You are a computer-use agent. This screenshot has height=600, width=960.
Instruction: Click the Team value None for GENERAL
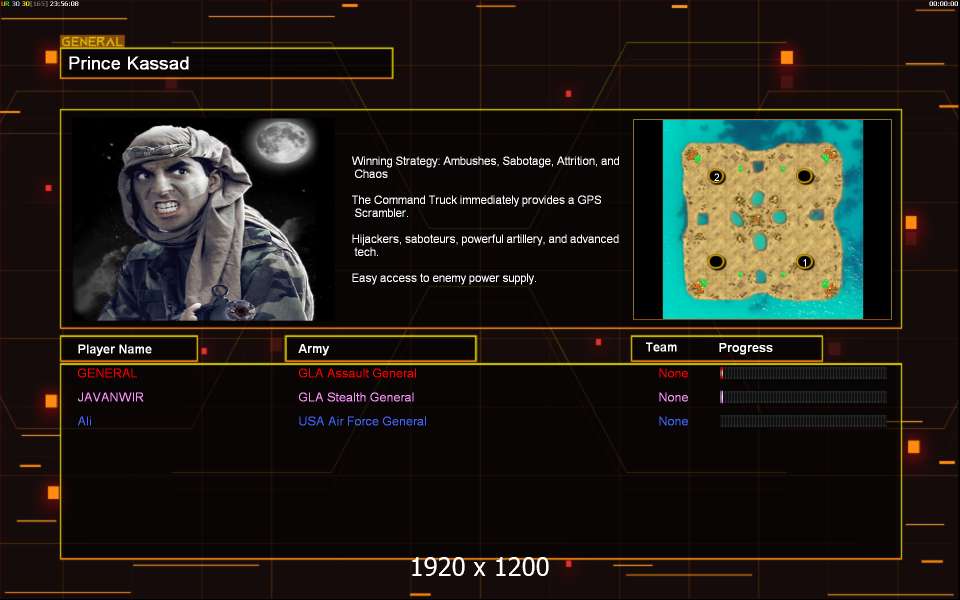pos(673,373)
